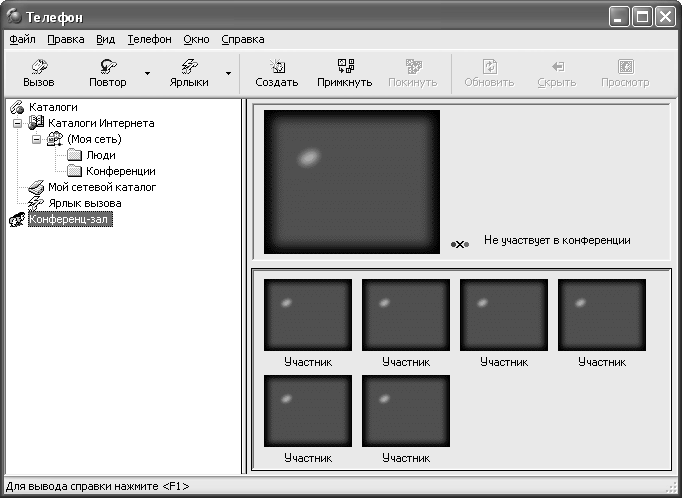
Task: Open the Вид menu
Action: (x=106, y=39)
